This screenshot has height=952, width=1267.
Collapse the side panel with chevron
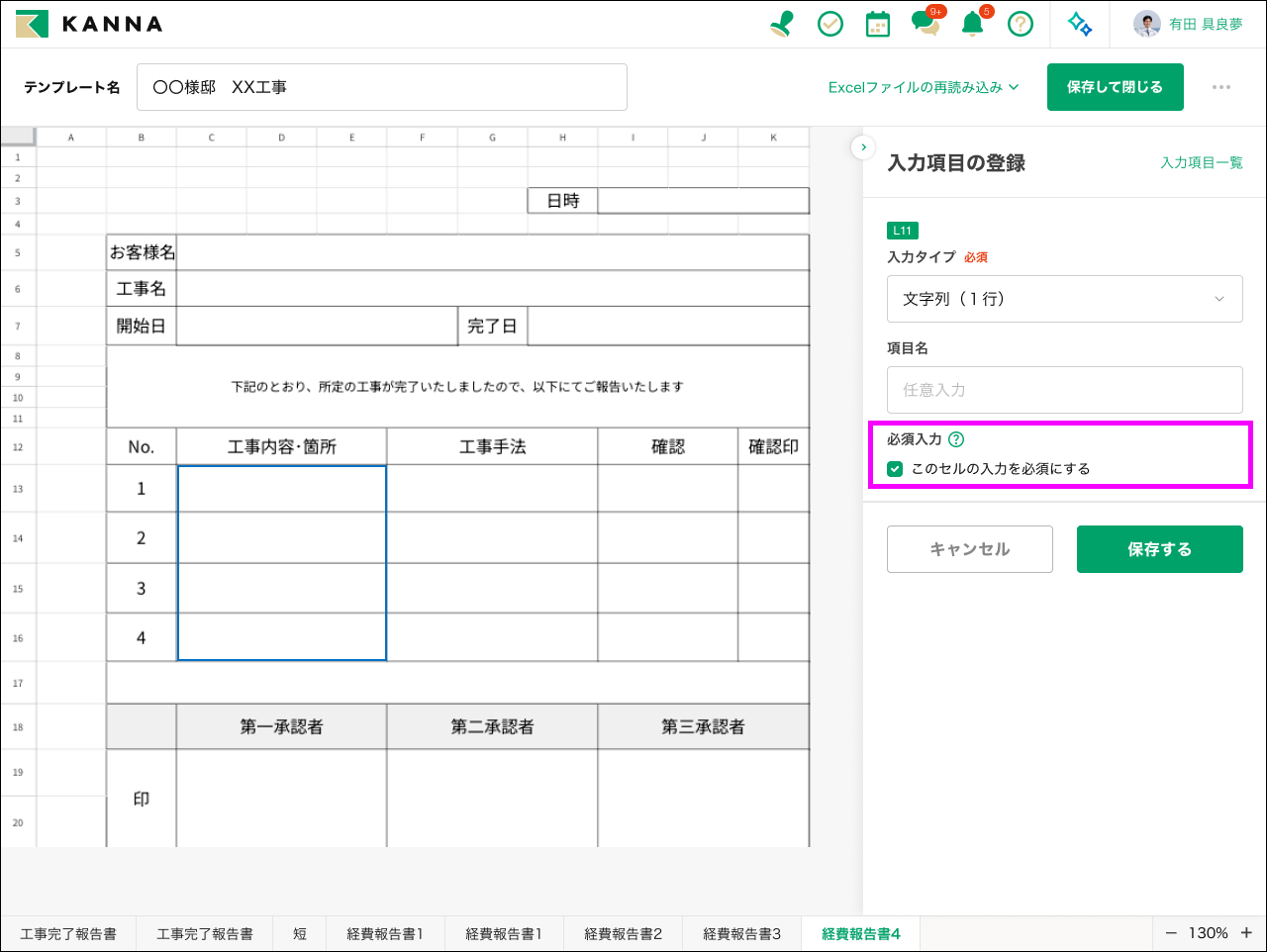pyautogui.click(x=863, y=147)
